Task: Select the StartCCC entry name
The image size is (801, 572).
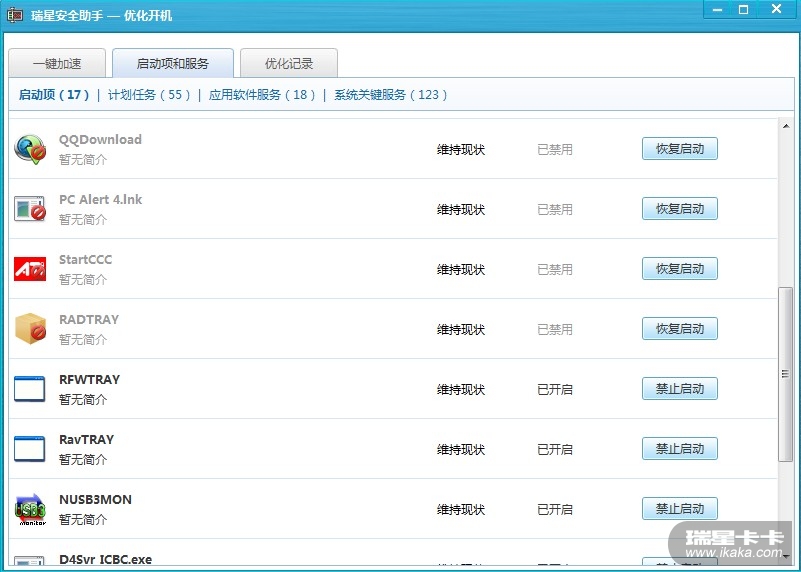Action: [x=85, y=259]
